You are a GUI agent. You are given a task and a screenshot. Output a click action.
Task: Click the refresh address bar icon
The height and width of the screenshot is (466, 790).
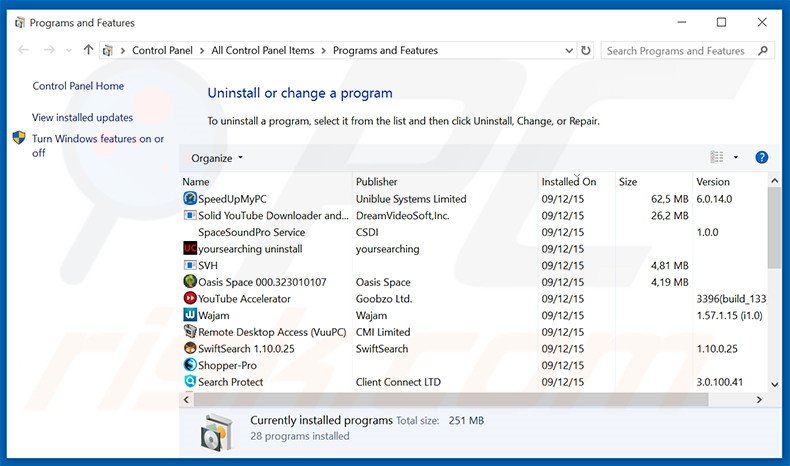(585, 50)
